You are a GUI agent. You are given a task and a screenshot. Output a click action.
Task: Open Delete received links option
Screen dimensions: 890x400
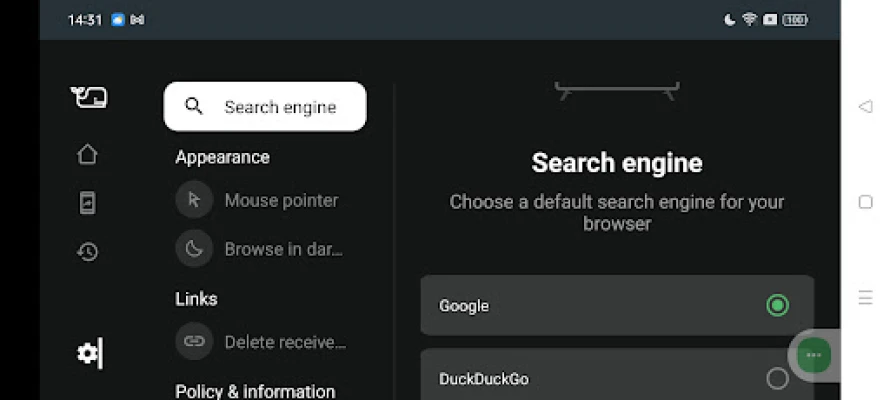click(285, 341)
